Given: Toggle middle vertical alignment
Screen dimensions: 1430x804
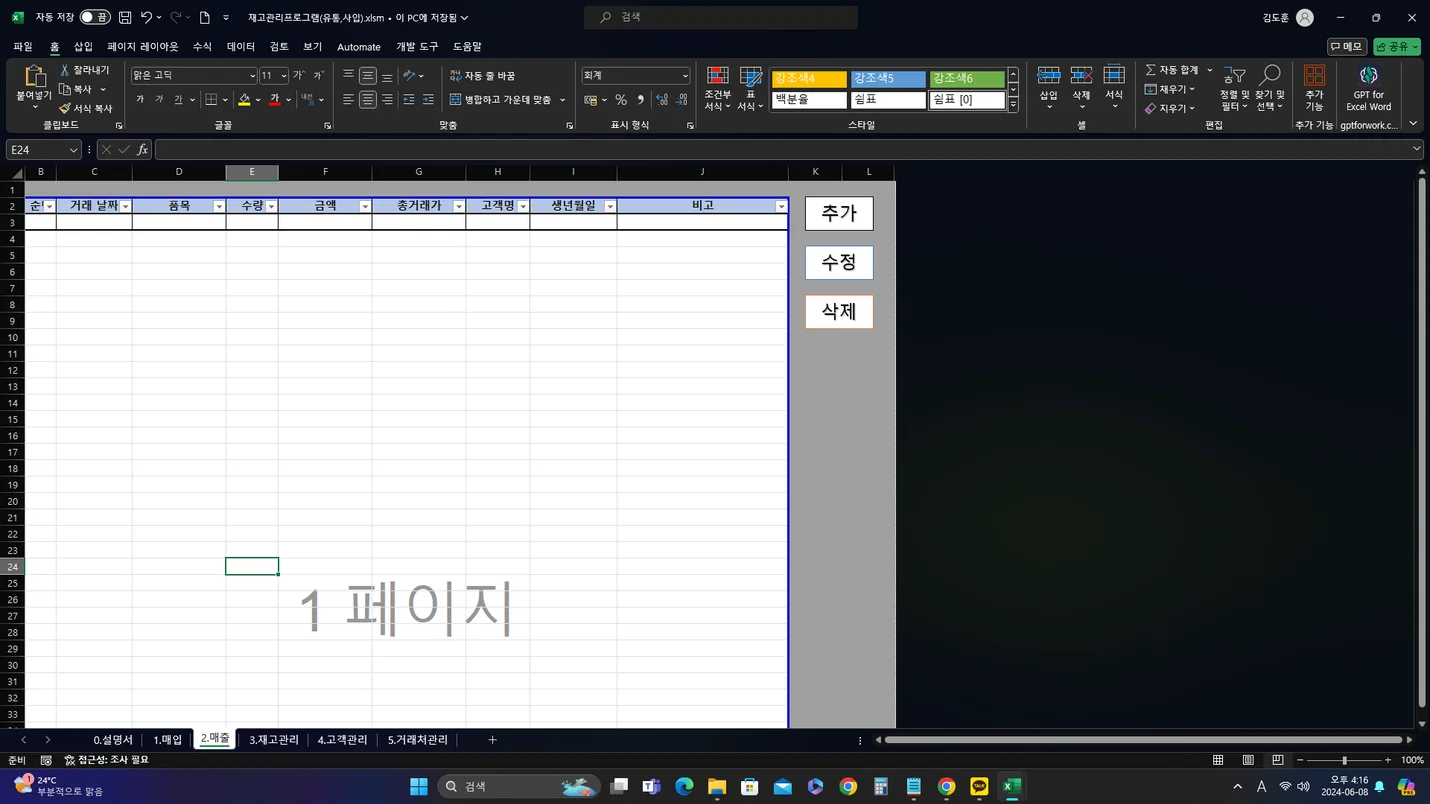Looking at the screenshot, I should coord(368,76).
